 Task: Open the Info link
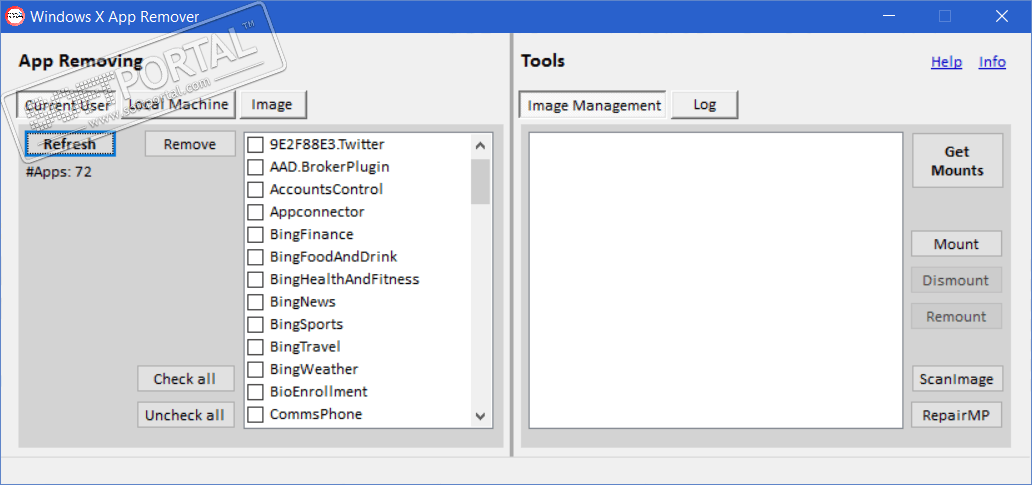coord(992,62)
